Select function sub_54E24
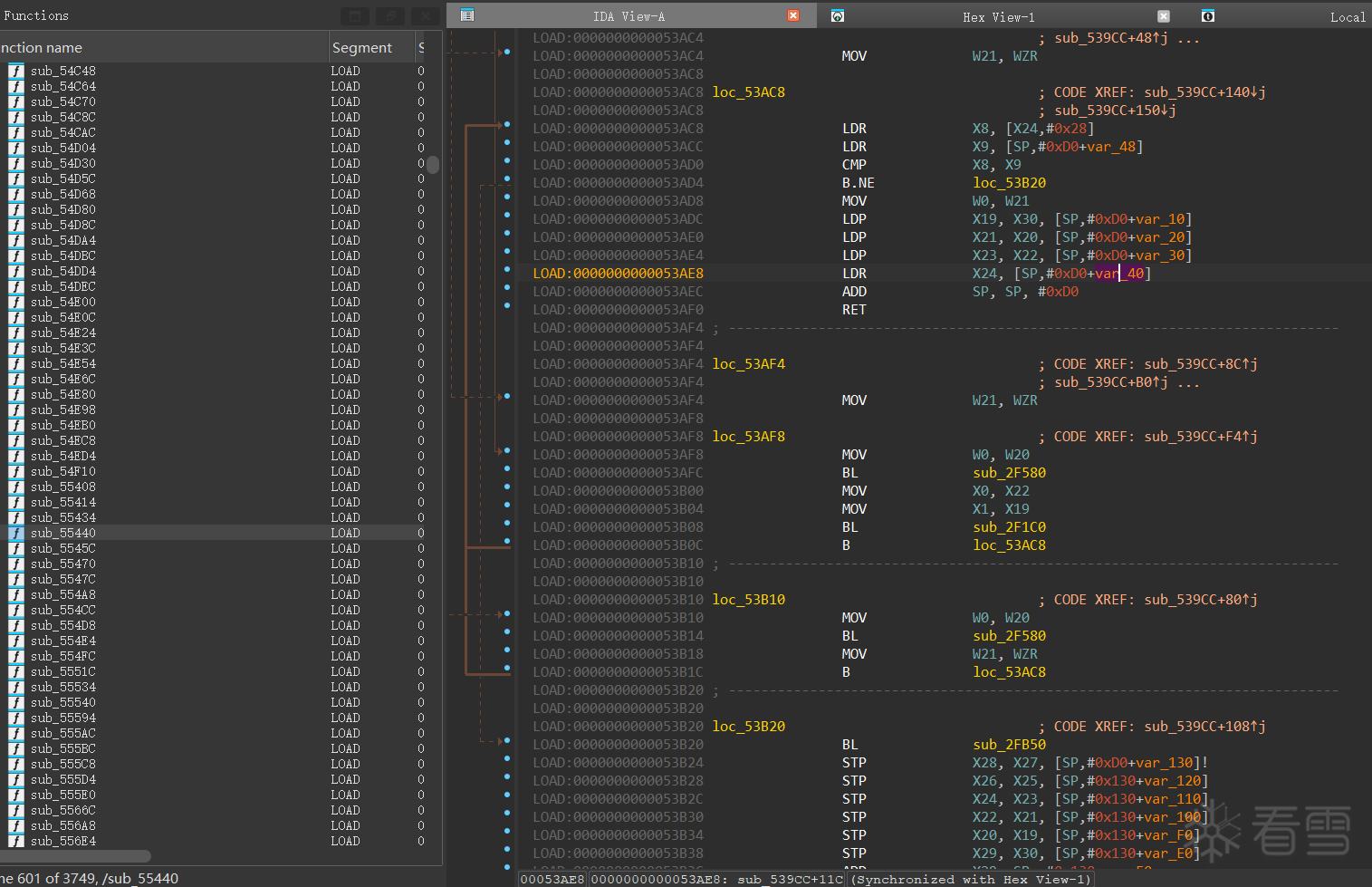This screenshot has height=887, width=1372. tap(62, 333)
